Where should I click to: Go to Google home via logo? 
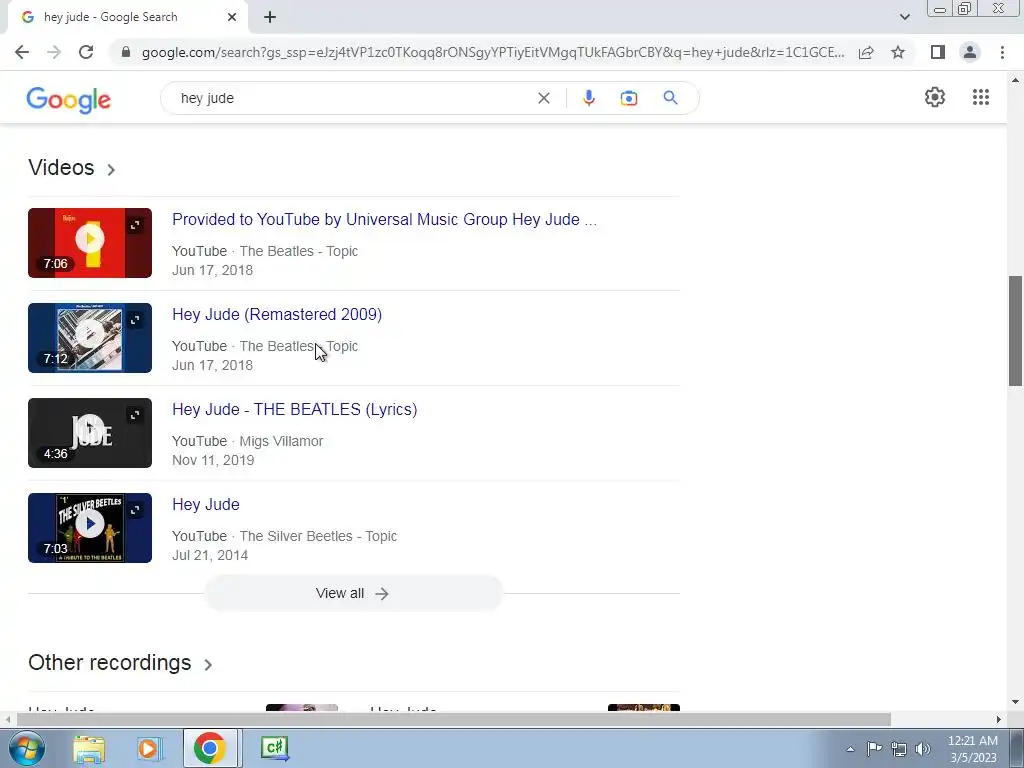point(69,99)
